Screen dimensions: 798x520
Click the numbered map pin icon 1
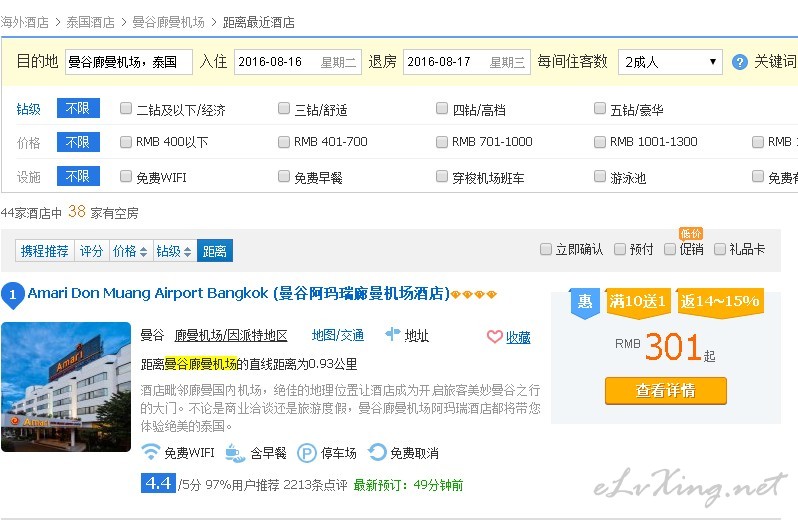(13, 295)
